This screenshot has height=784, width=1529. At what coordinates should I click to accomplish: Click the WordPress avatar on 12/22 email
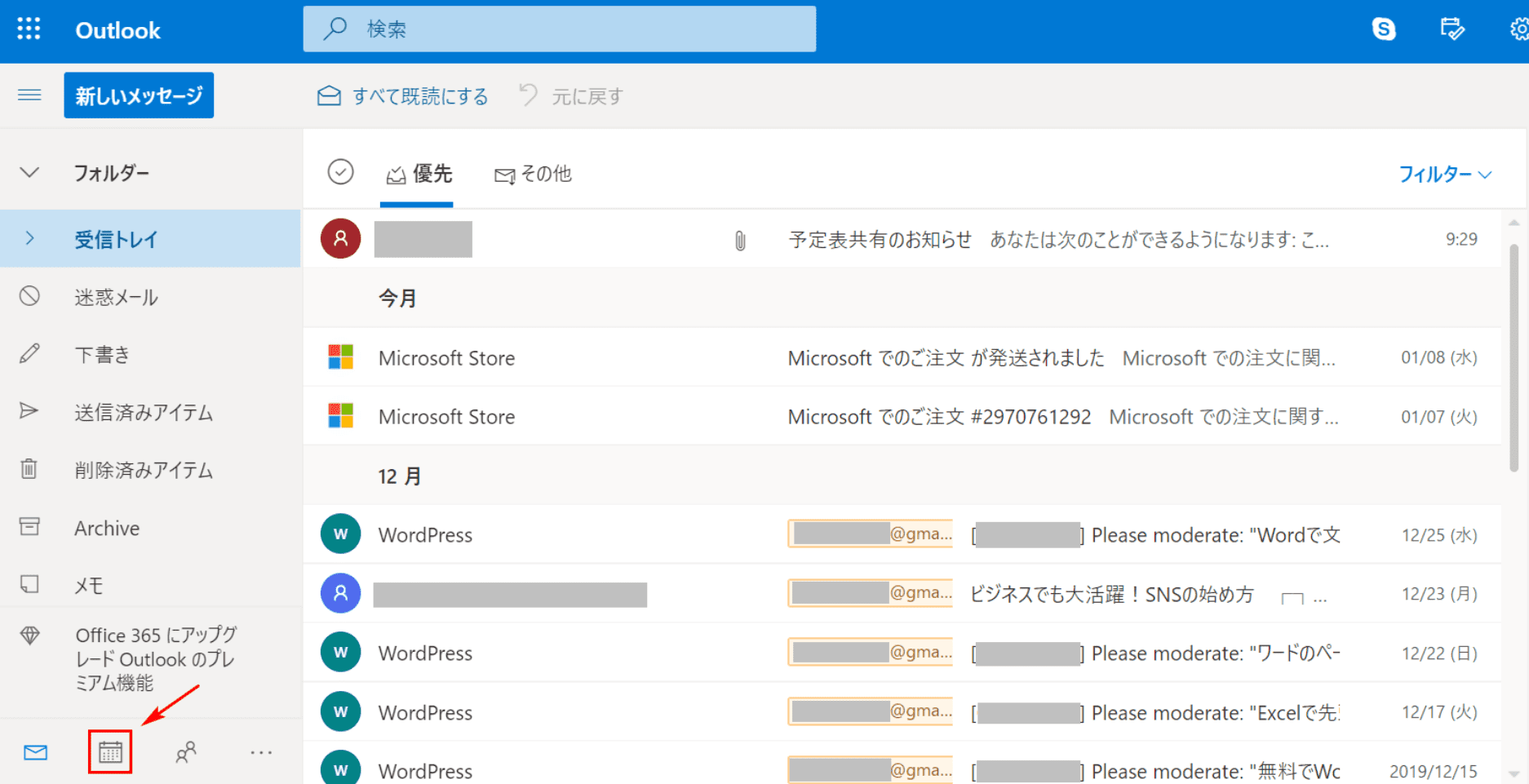tap(341, 653)
